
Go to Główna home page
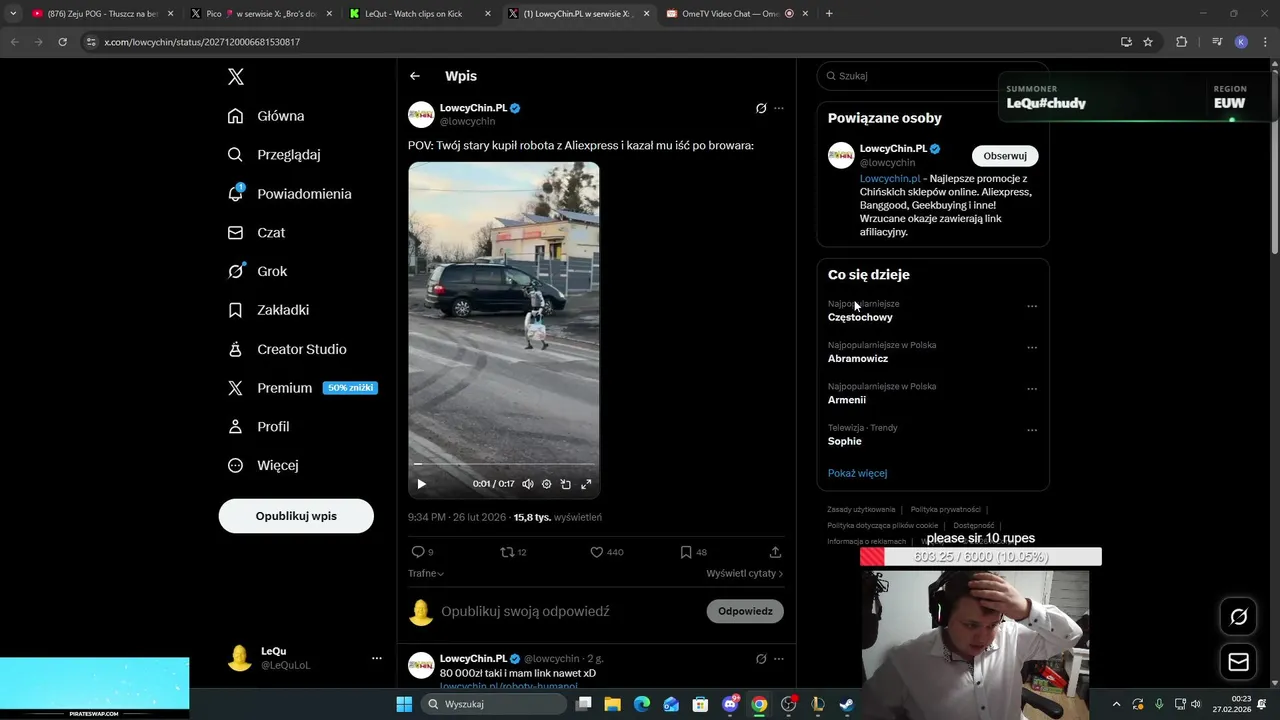[266, 116]
